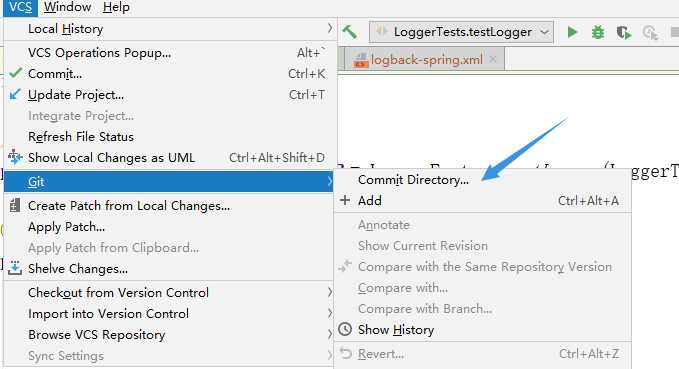Click the green checkmark Commit icon
This screenshot has width=679, height=369.
click(x=16, y=73)
